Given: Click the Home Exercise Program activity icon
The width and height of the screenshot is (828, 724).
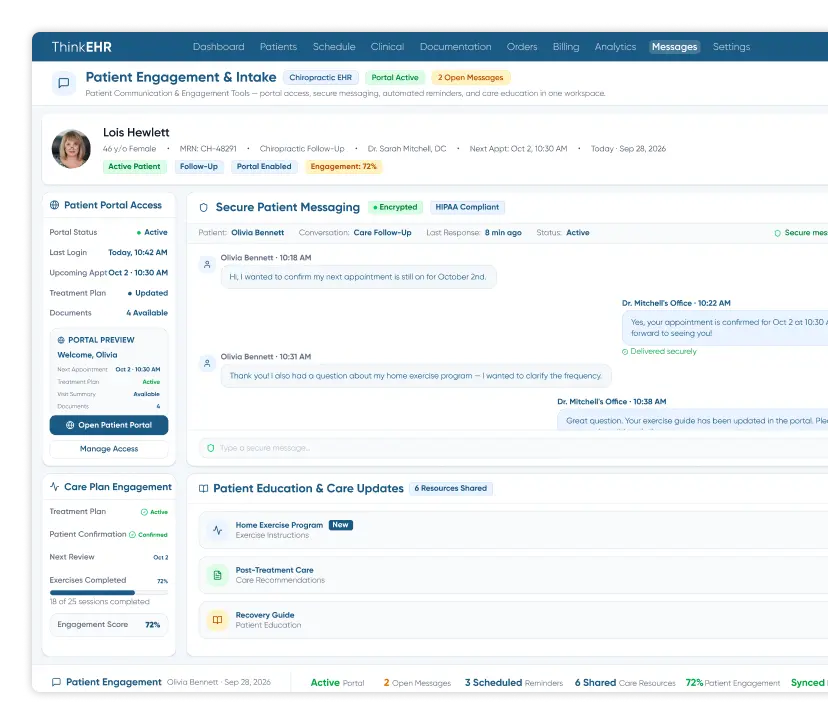Looking at the screenshot, I should [x=217, y=530].
